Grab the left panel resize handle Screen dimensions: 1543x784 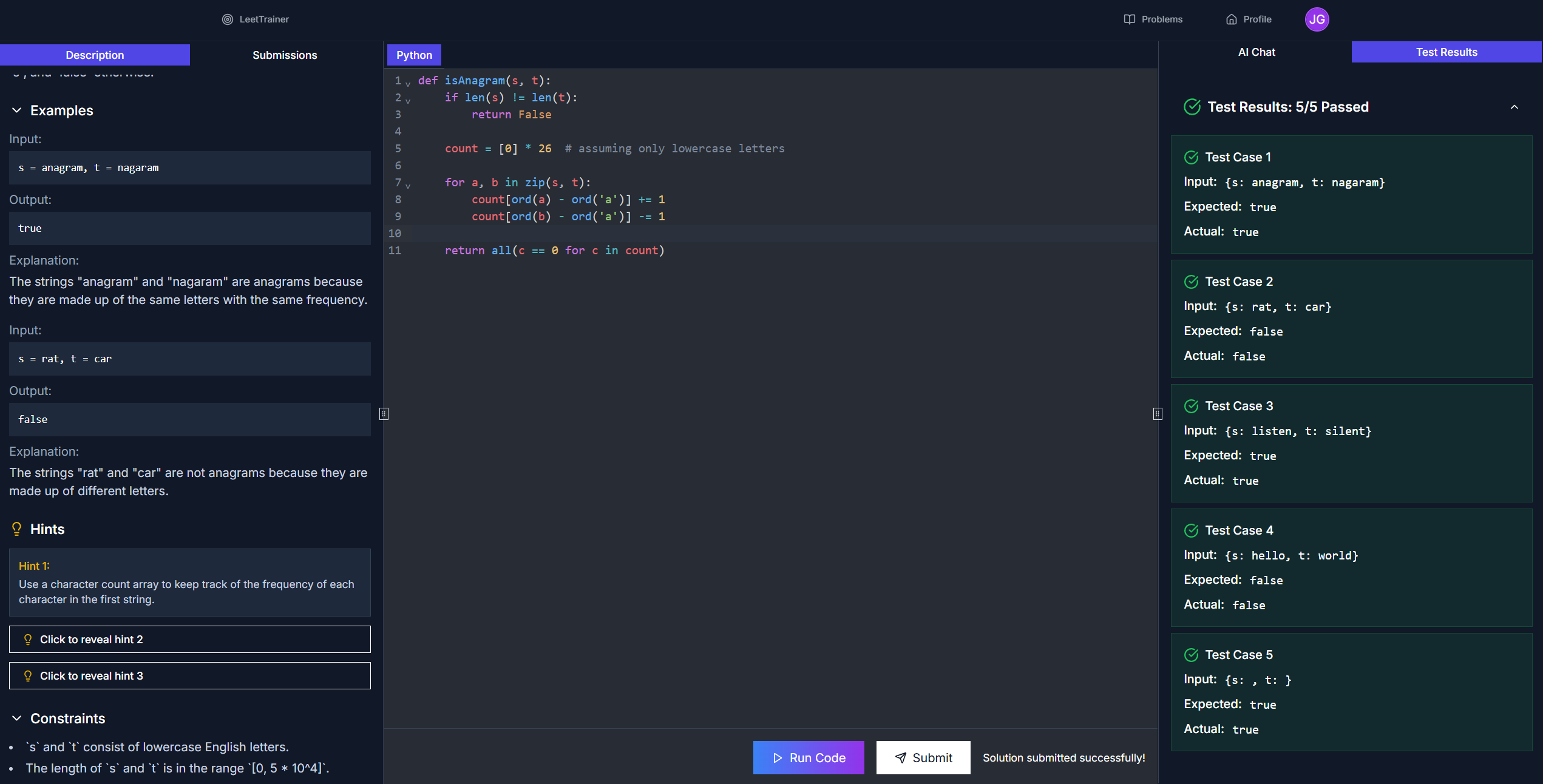click(x=384, y=414)
